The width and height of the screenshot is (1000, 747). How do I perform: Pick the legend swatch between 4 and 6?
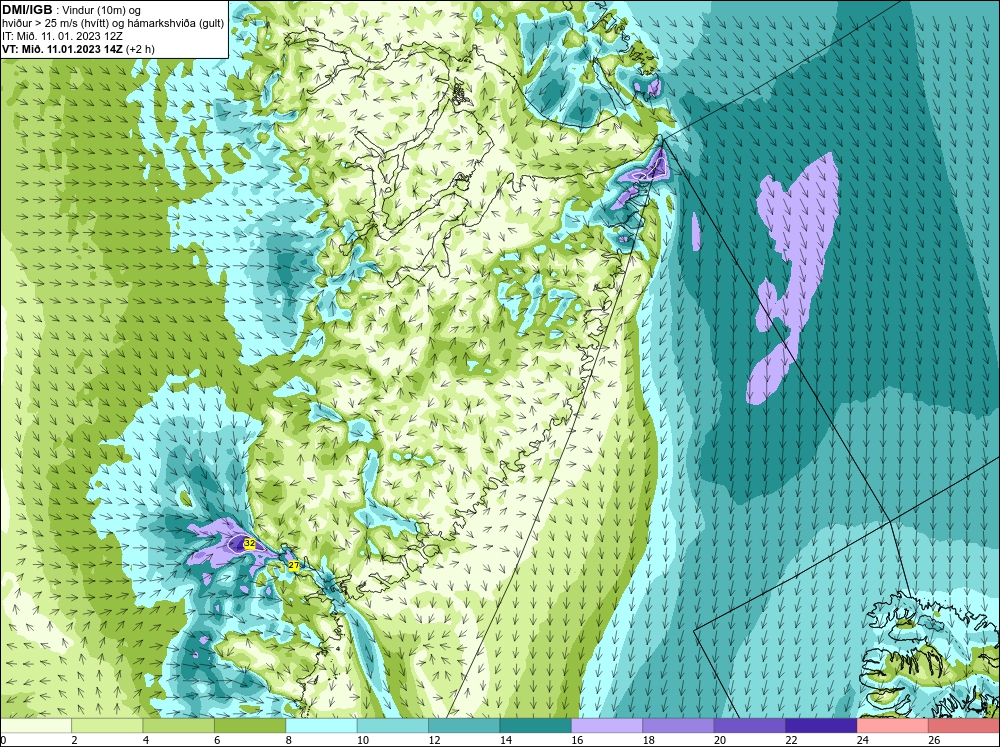coord(179,726)
